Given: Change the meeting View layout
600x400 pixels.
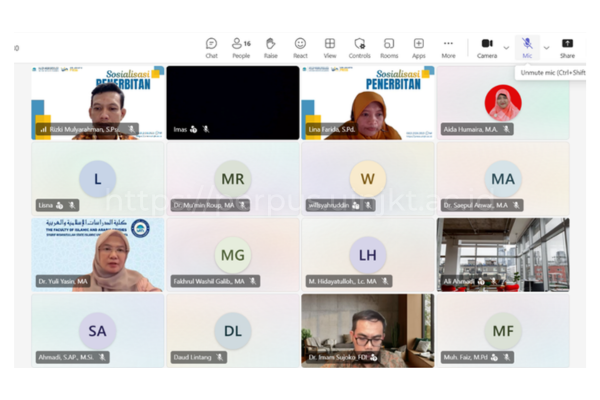Looking at the screenshot, I should point(330,48).
